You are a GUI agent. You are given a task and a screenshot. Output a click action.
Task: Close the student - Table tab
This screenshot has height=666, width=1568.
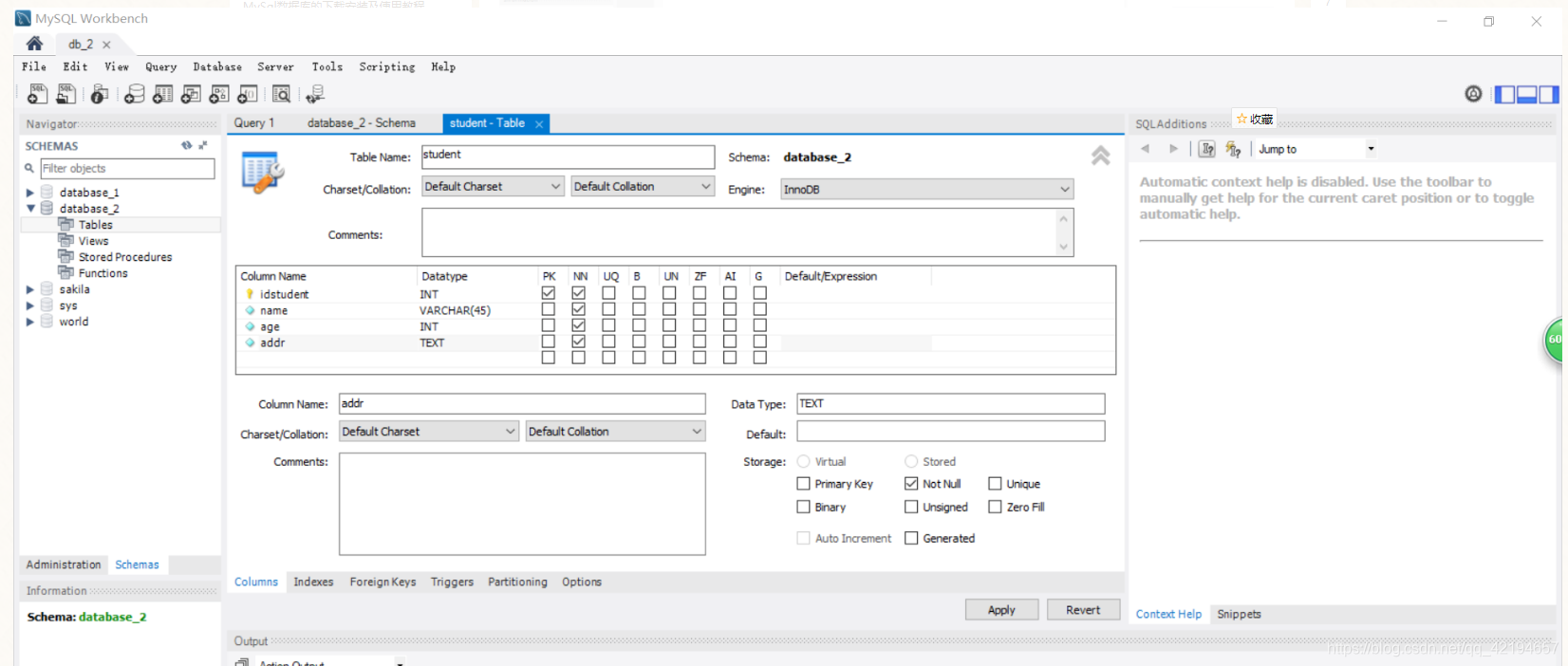tap(539, 124)
